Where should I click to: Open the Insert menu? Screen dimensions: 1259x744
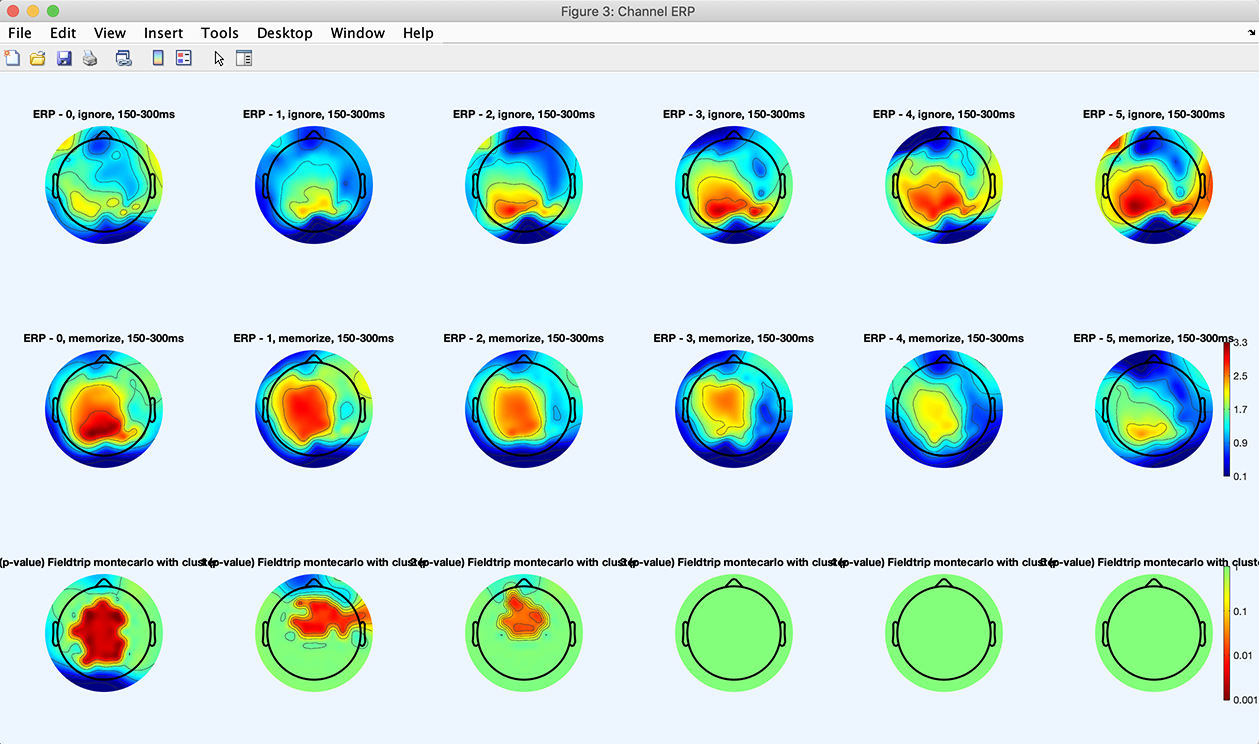(163, 33)
